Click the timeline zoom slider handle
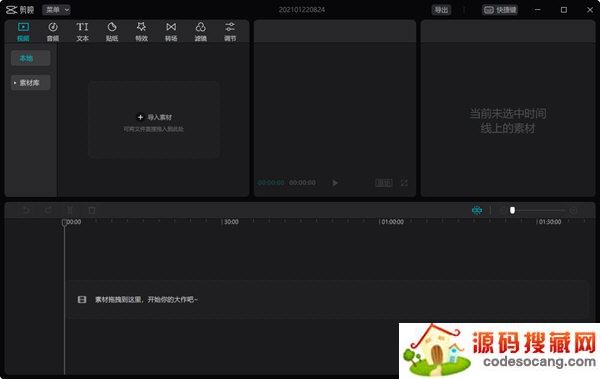Screen dimensions: 600x379 pyautogui.click(x=512, y=210)
